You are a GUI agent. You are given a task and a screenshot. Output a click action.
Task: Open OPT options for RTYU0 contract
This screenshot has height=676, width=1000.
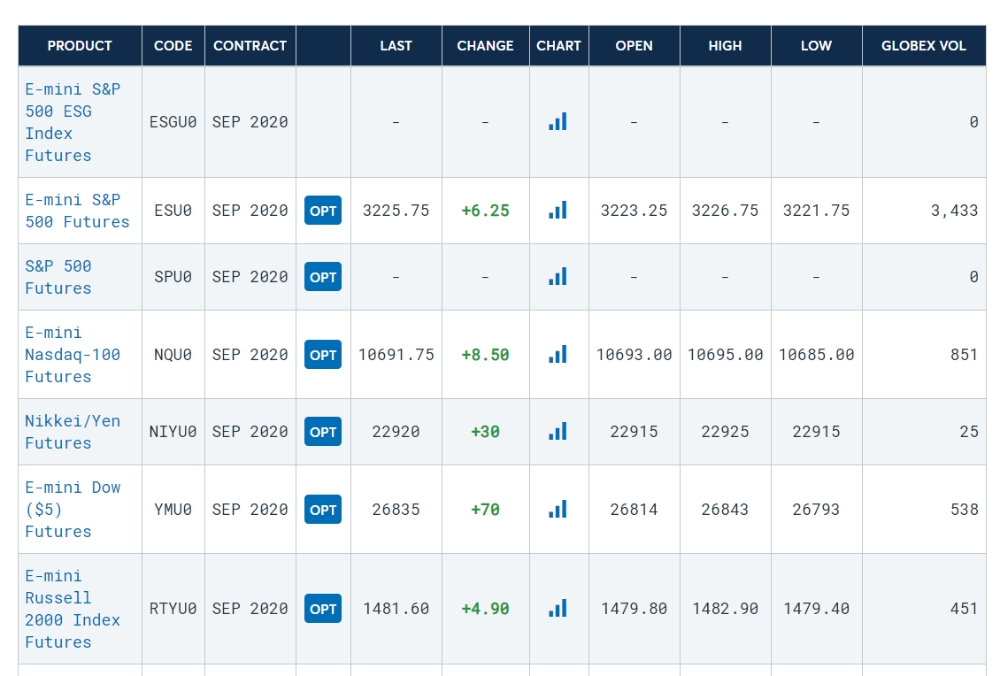(323, 609)
